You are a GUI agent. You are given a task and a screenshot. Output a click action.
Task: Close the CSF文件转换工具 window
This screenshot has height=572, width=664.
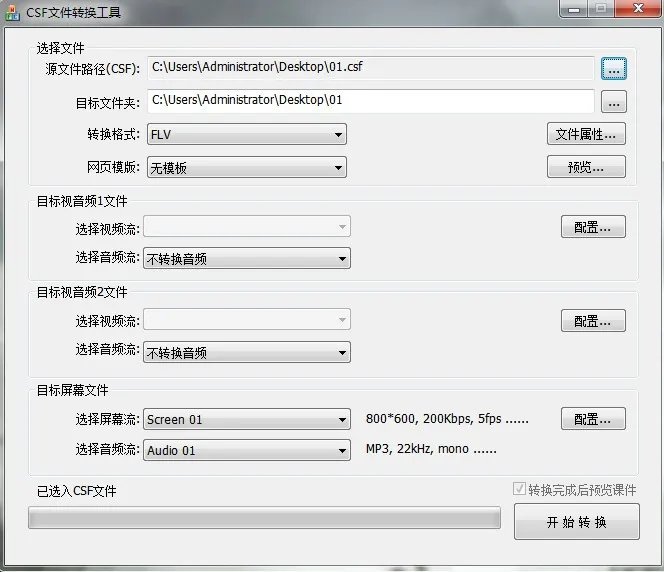point(639,8)
